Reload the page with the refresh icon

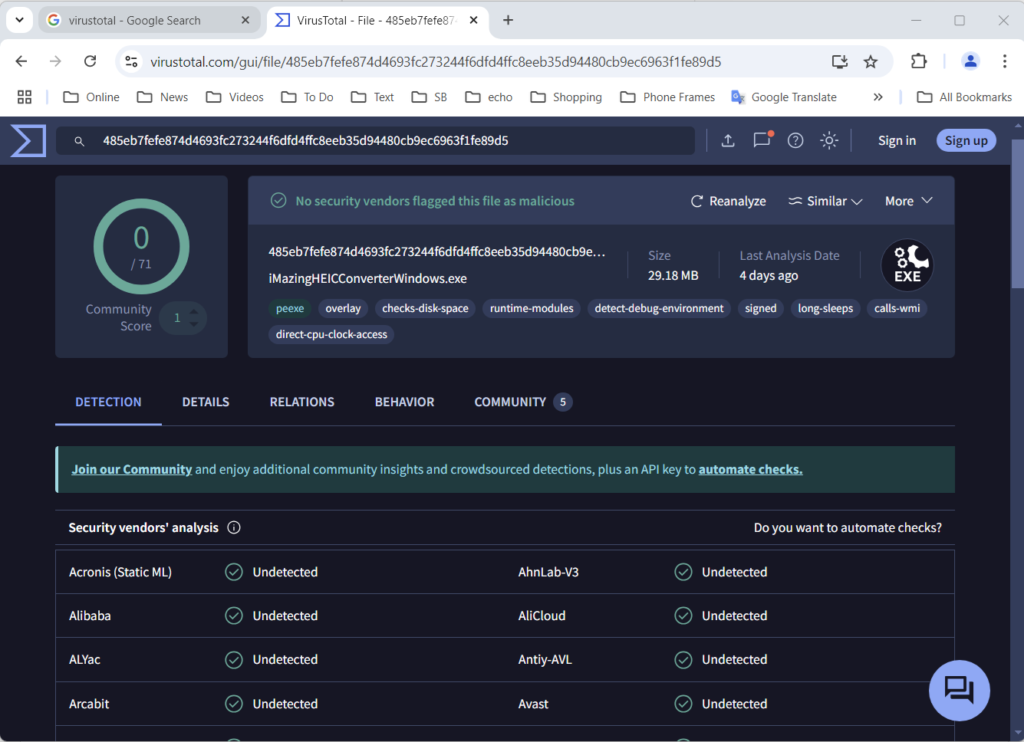click(x=90, y=61)
